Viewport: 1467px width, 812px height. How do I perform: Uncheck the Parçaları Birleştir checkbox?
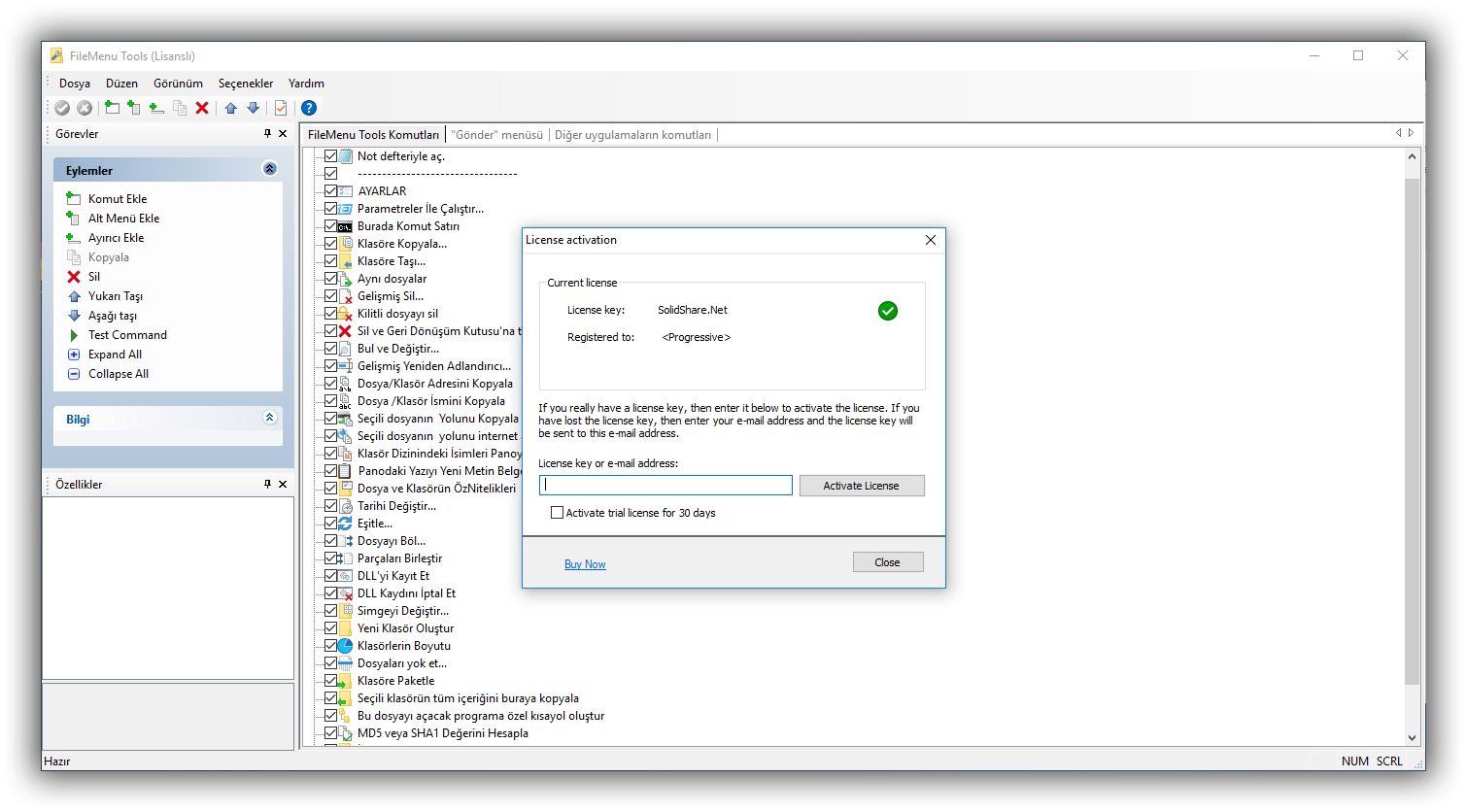coord(330,558)
